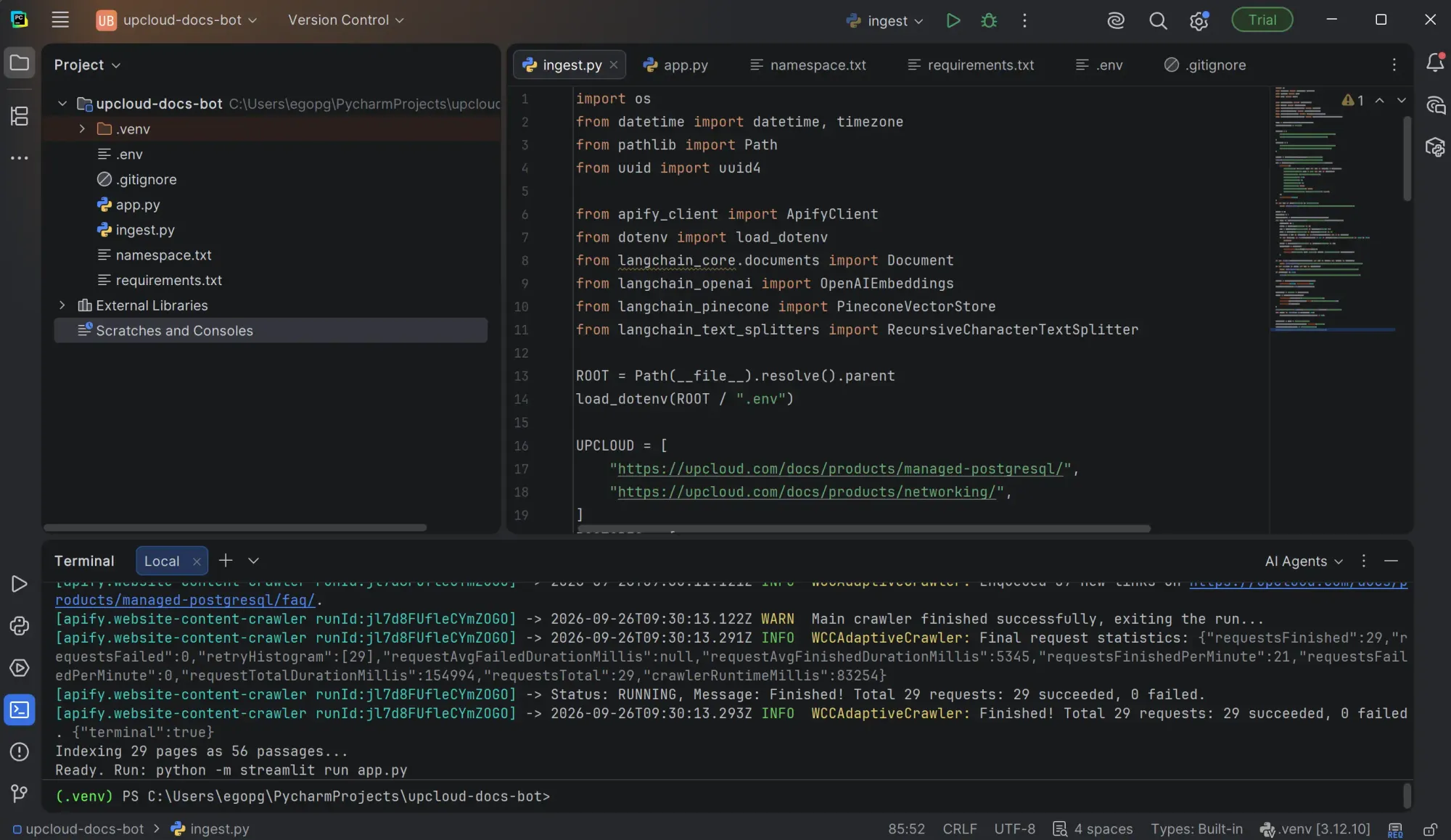Close the Local terminal tab
Screen dimensions: 1451x840
(x=196, y=561)
